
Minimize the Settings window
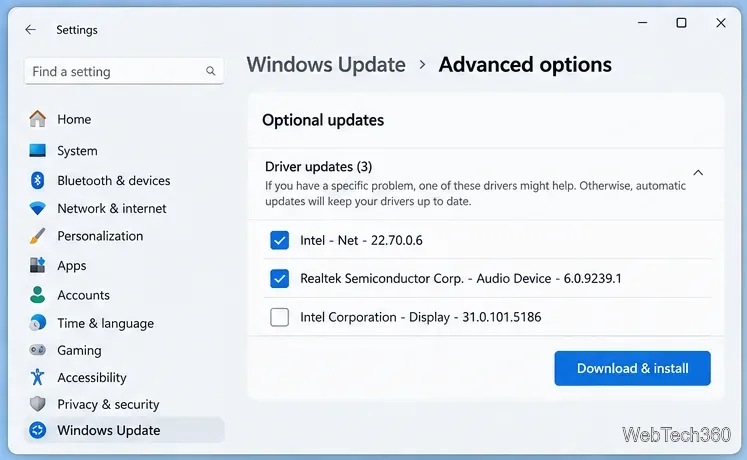pyautogui.click(x=643, y=22)
